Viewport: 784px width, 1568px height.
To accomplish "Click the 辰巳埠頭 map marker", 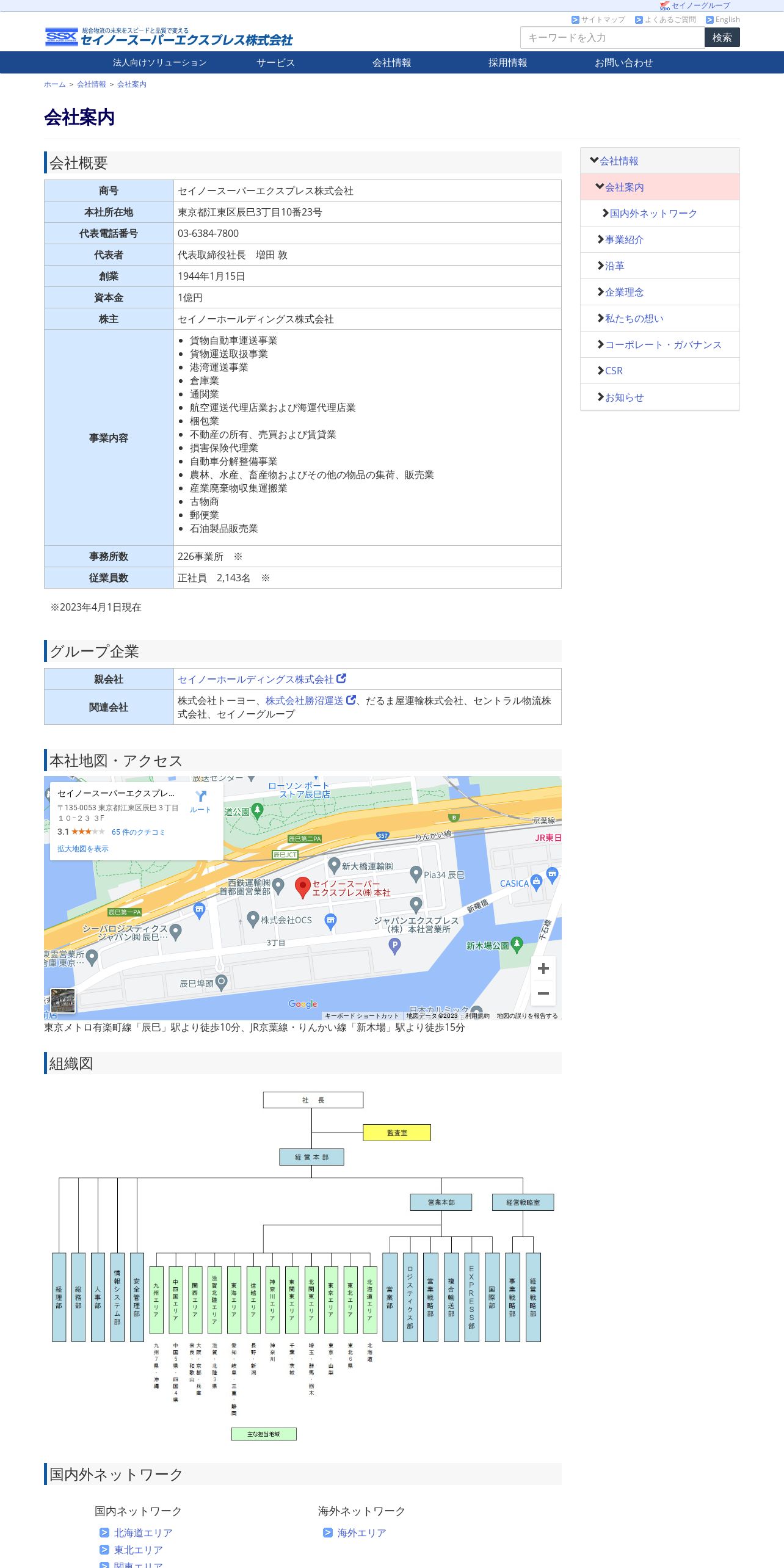I will [222, 982].
